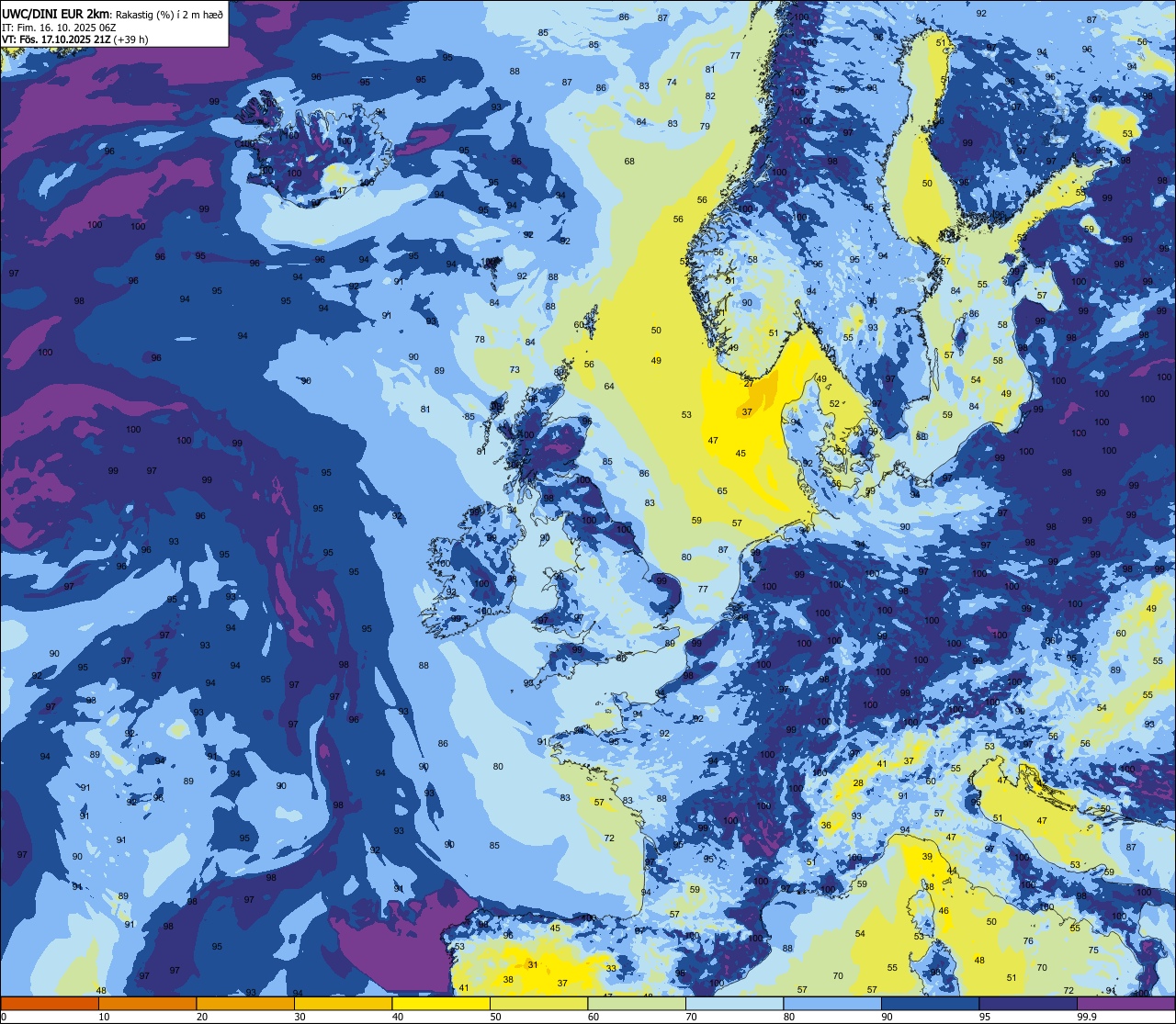1176x1024 pixels.
Task: Click the legend tick label "95"
Action: tap(985, 1017)
